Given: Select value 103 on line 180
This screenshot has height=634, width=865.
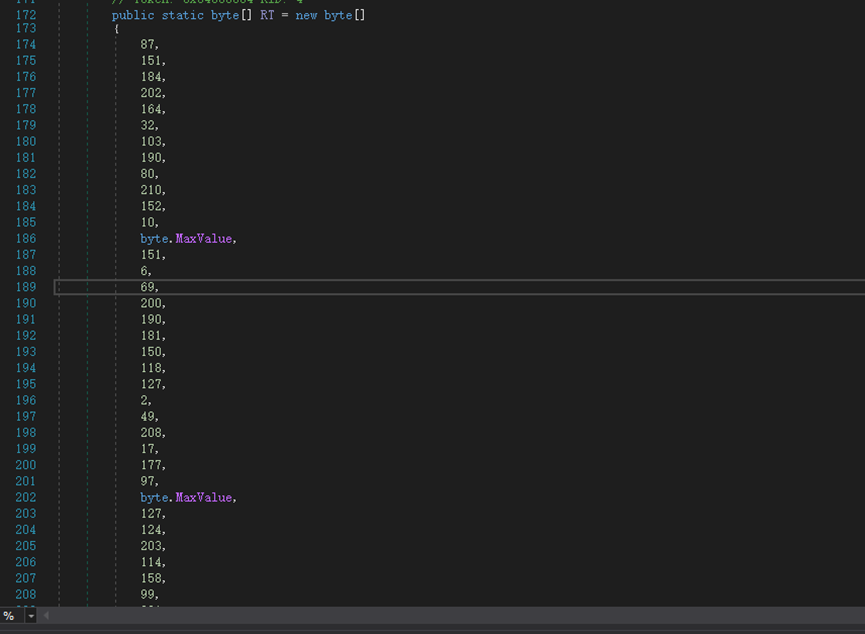Looking at the screenshot, I should [x=151, y=141].
